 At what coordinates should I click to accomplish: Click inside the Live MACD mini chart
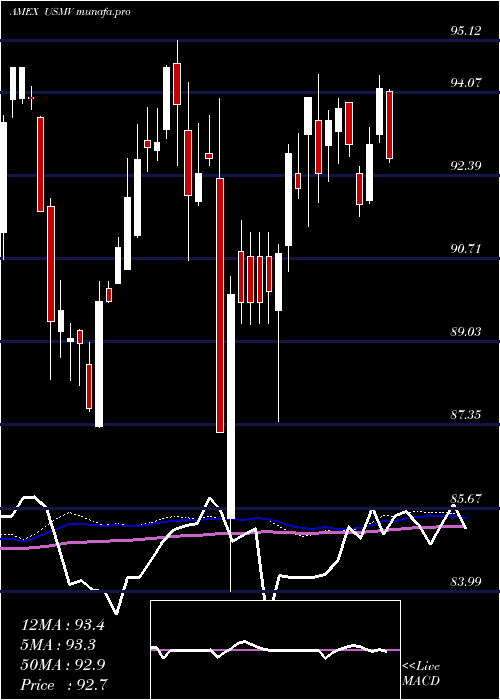(x=275, y=650)
